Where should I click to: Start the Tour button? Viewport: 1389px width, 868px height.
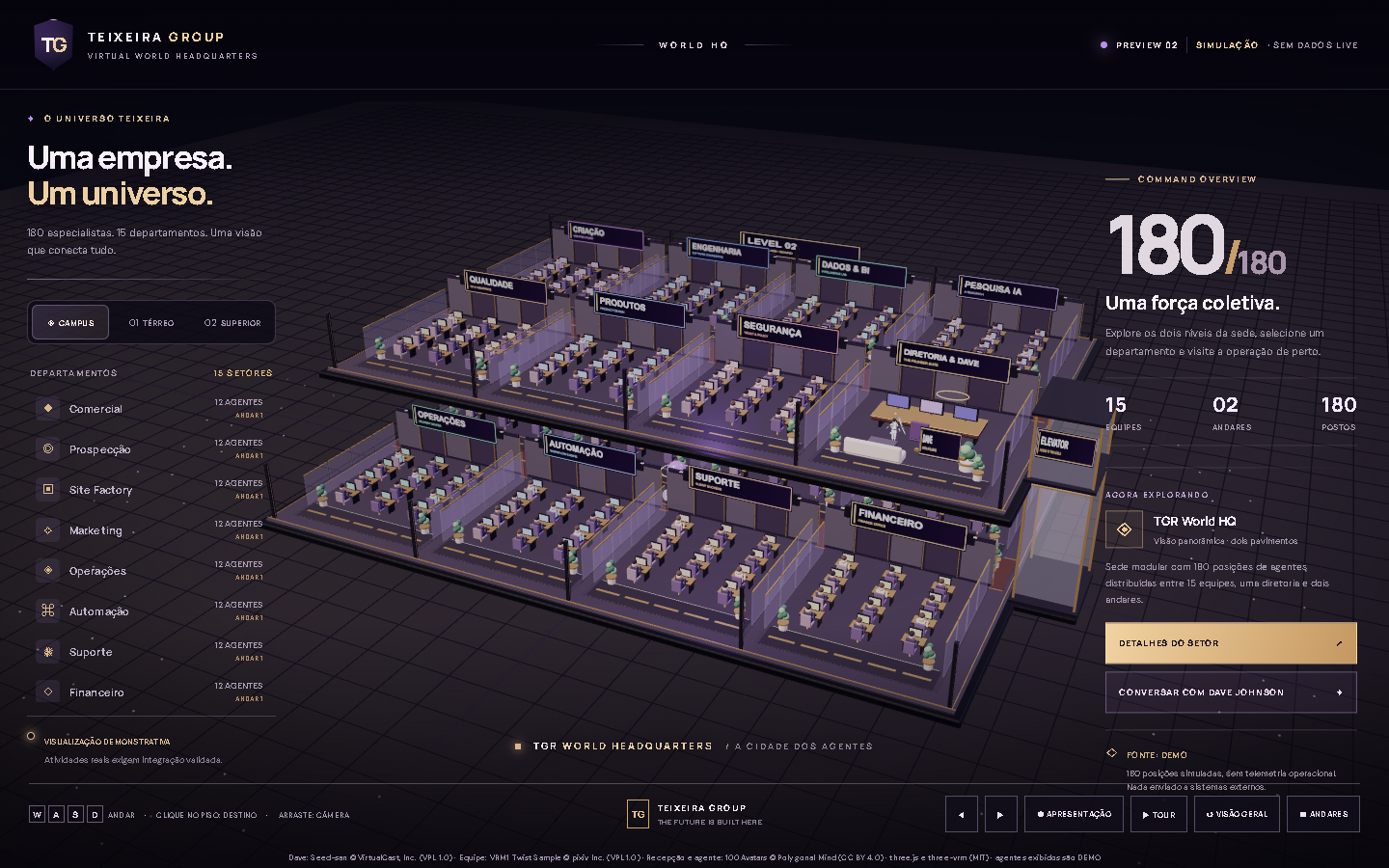pos(1158,814)
